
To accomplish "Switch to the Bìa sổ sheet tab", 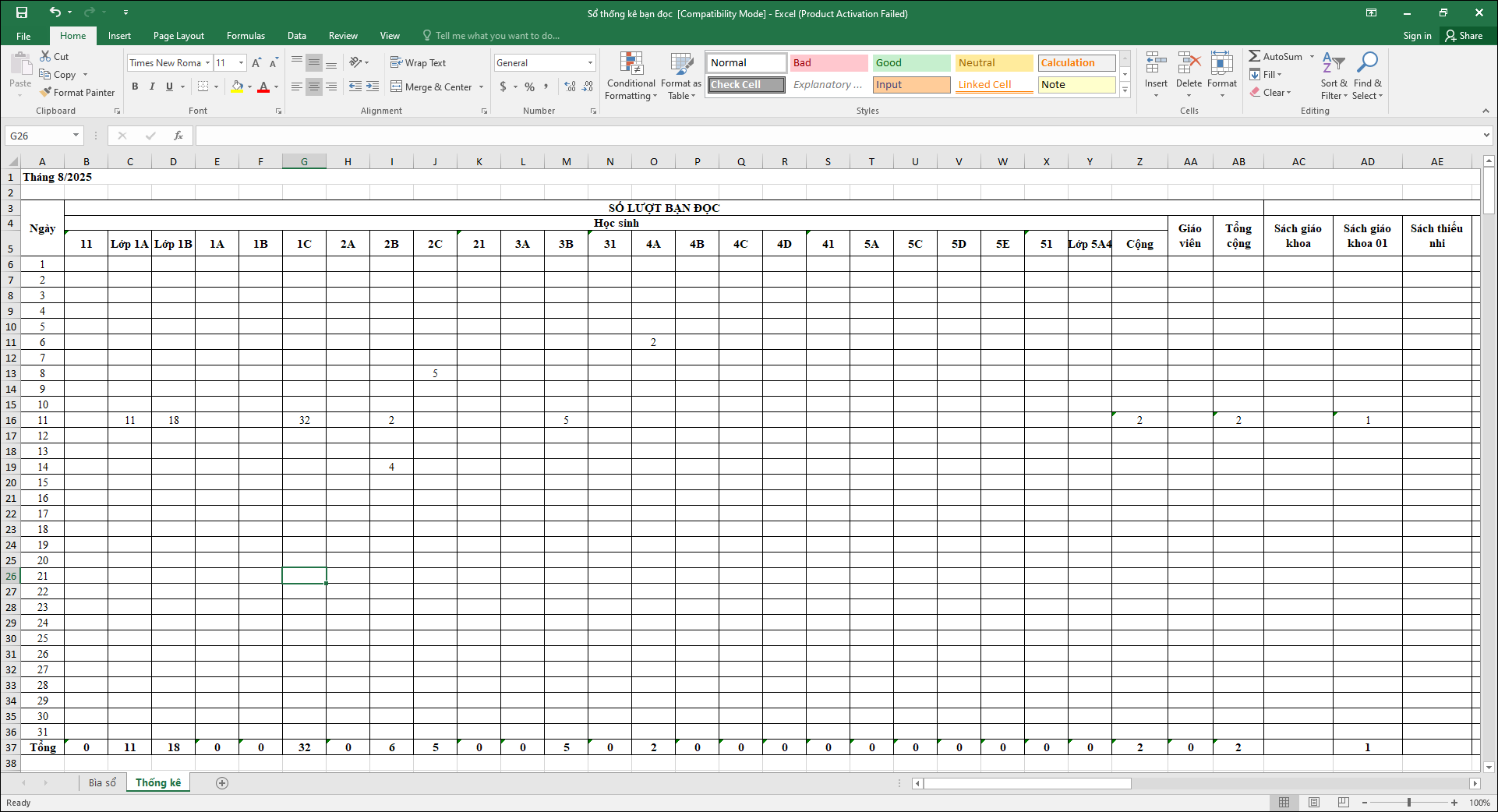I will (102, 783).
